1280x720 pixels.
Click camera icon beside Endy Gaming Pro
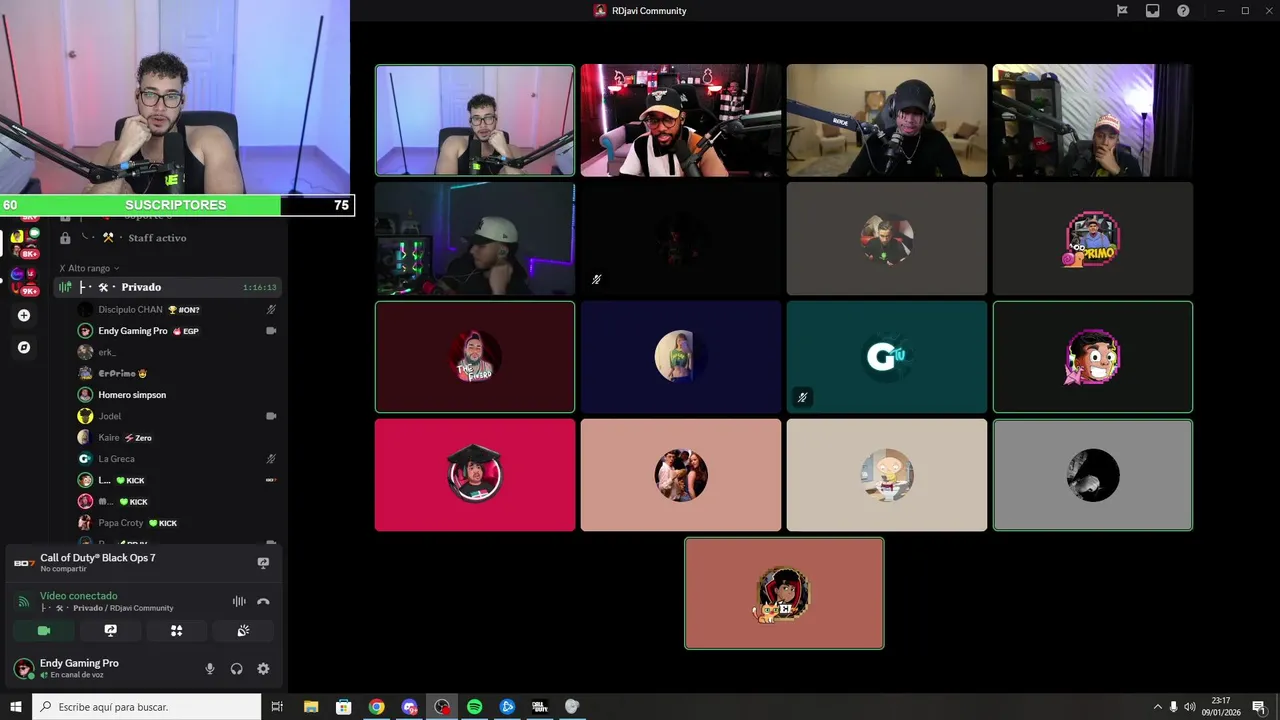[x=271, y=331]
